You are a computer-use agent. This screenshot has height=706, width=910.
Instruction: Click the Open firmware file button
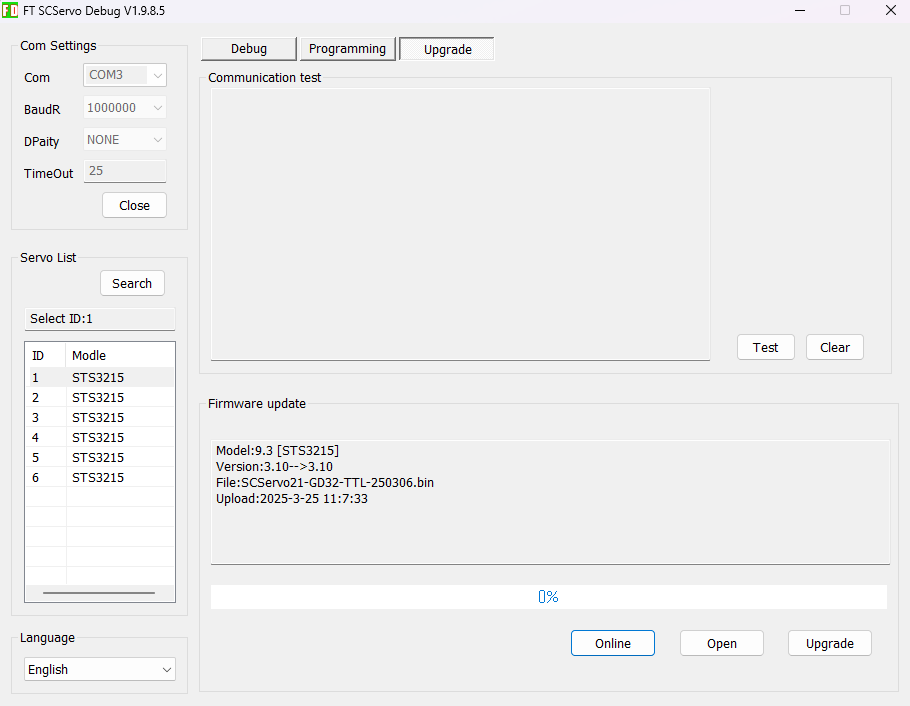pyautogui.click(x=721, y=643)
